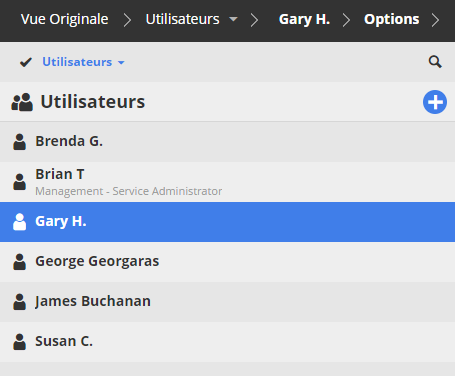Click chevron after Options breadcrumb

click(435, 20)
